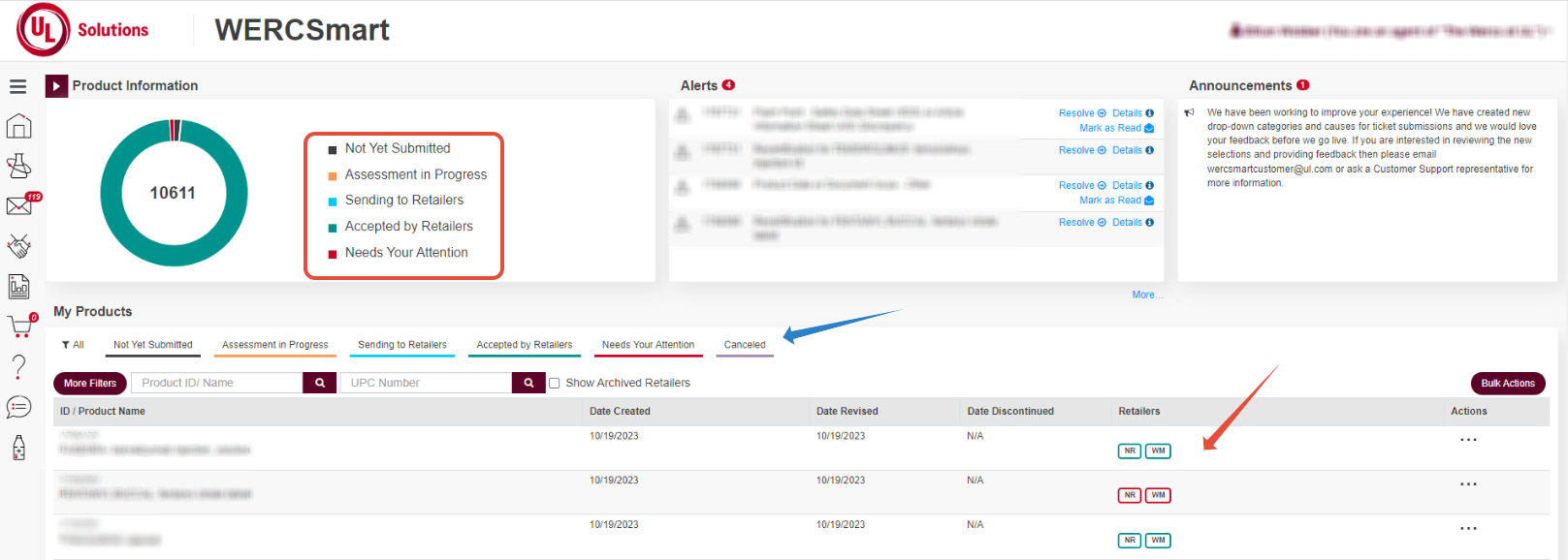
Task: Select the All filter tab
Action: coord(73,345)
